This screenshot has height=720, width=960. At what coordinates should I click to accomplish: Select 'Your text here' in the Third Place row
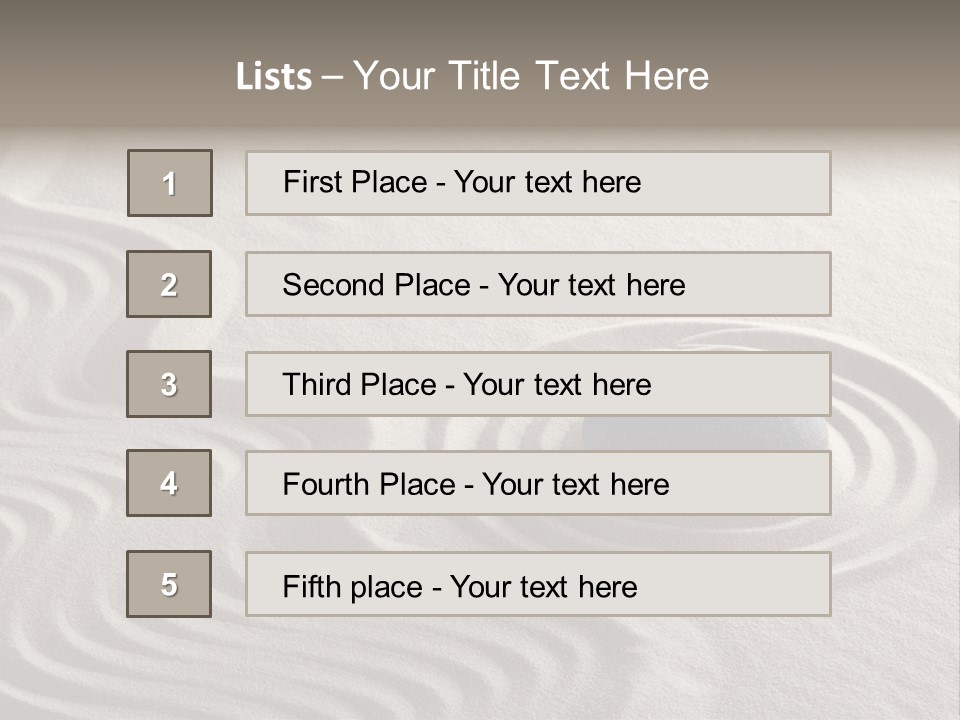click(557, 385)
